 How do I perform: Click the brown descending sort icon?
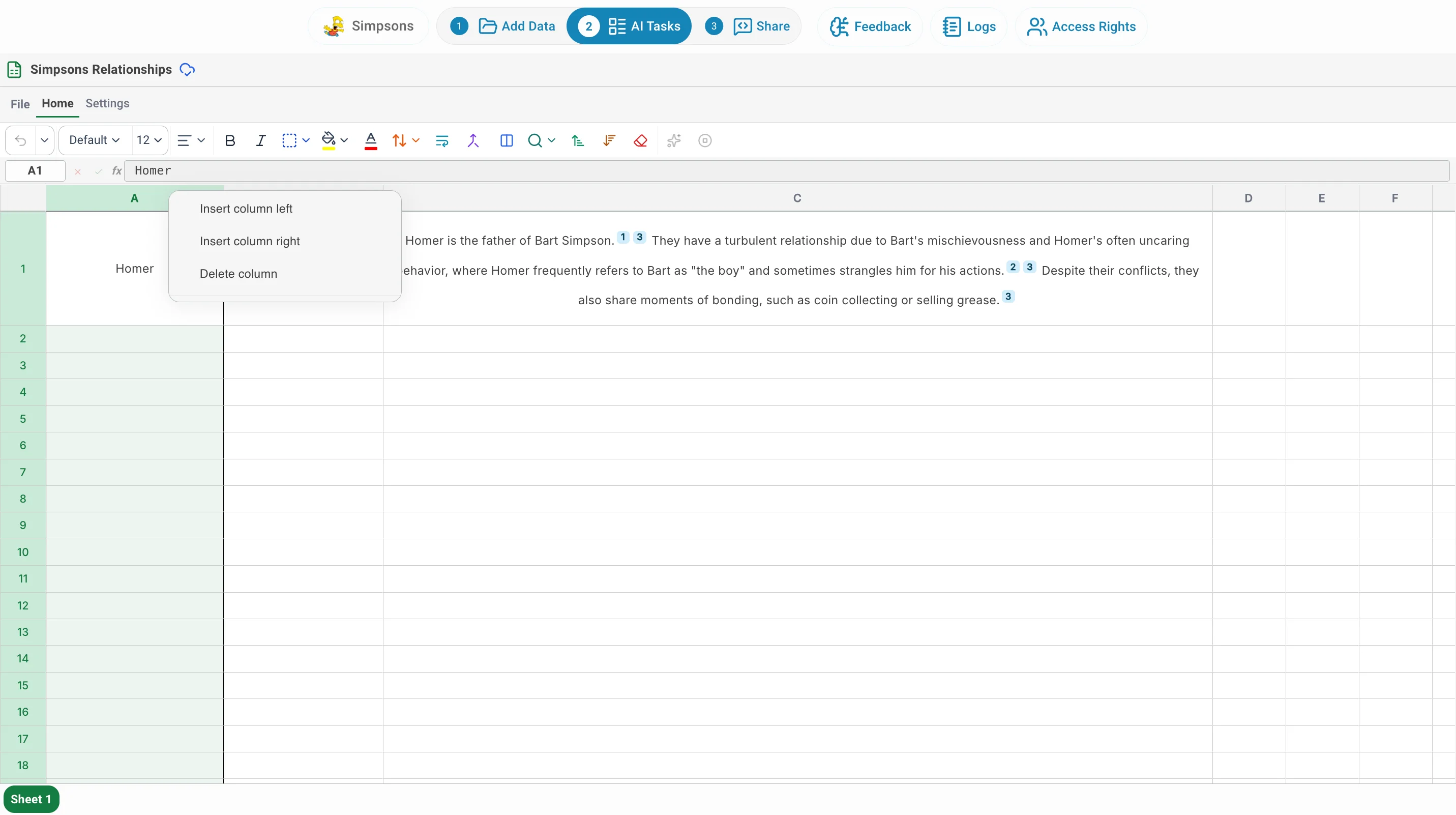tap(609, 140)
